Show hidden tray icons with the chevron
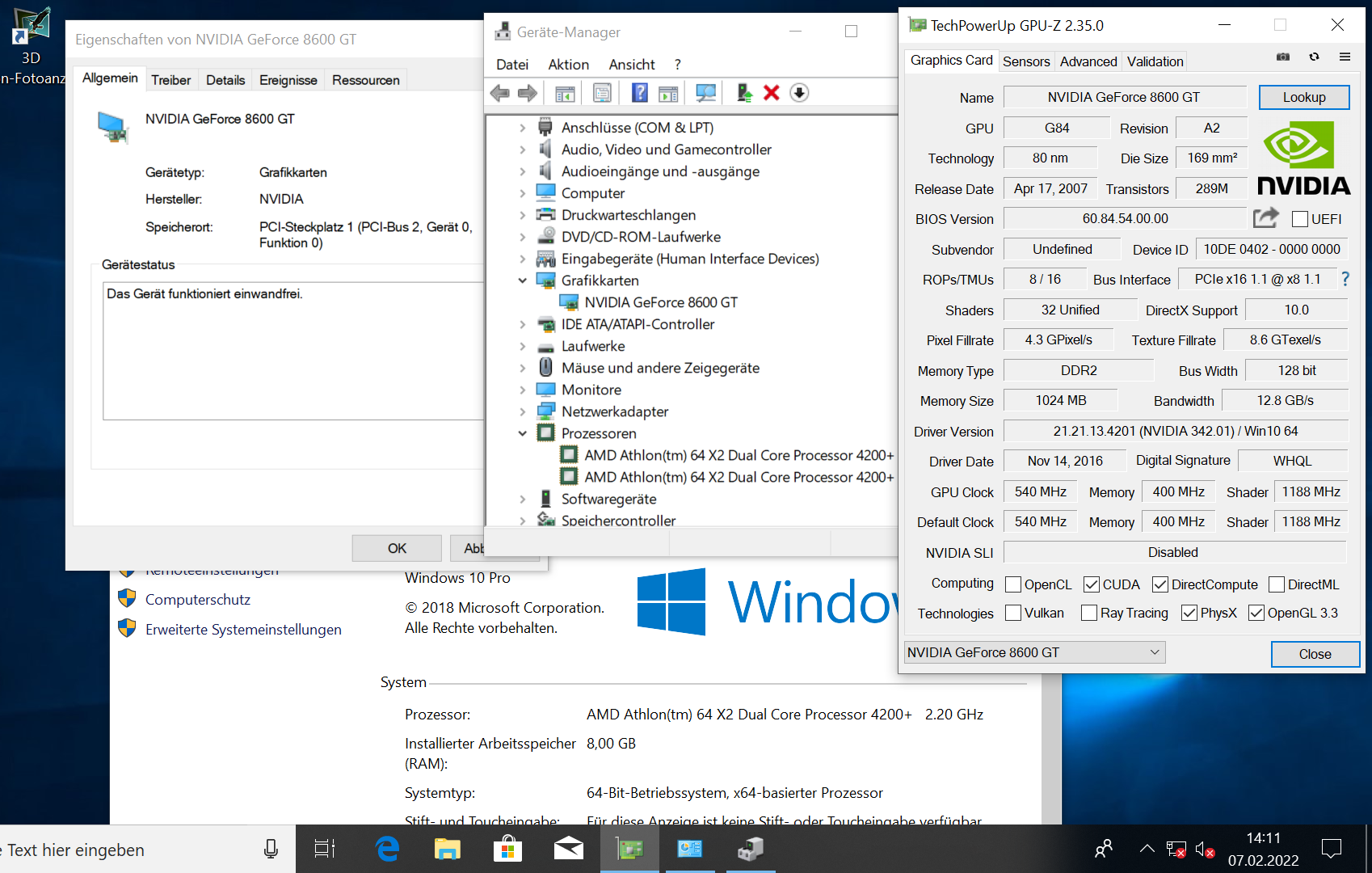The image size is (1372, 873). [x=1147, y=849]
